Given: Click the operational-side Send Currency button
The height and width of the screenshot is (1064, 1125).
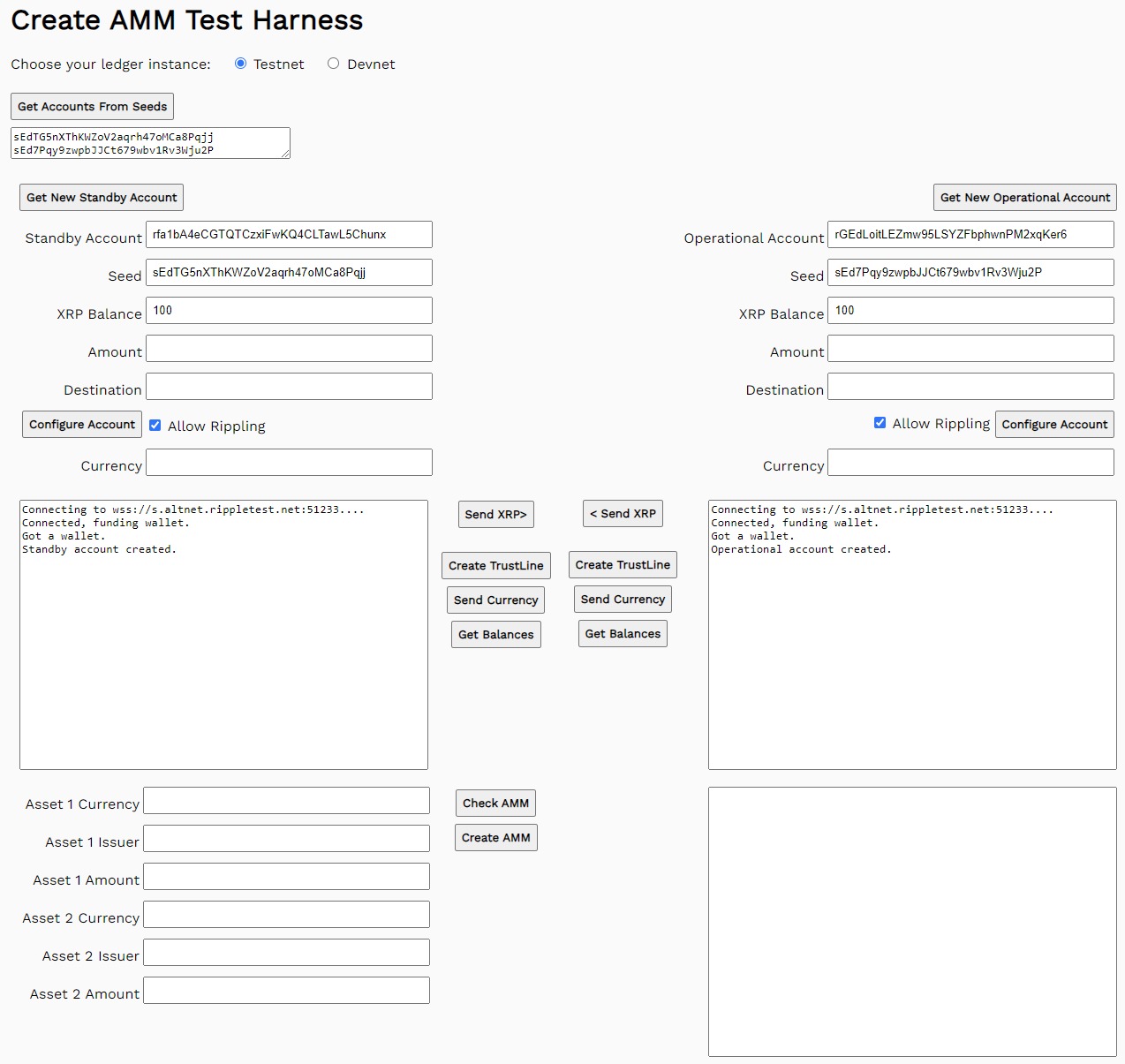Looking at the screenshot, I should (623, 600).
